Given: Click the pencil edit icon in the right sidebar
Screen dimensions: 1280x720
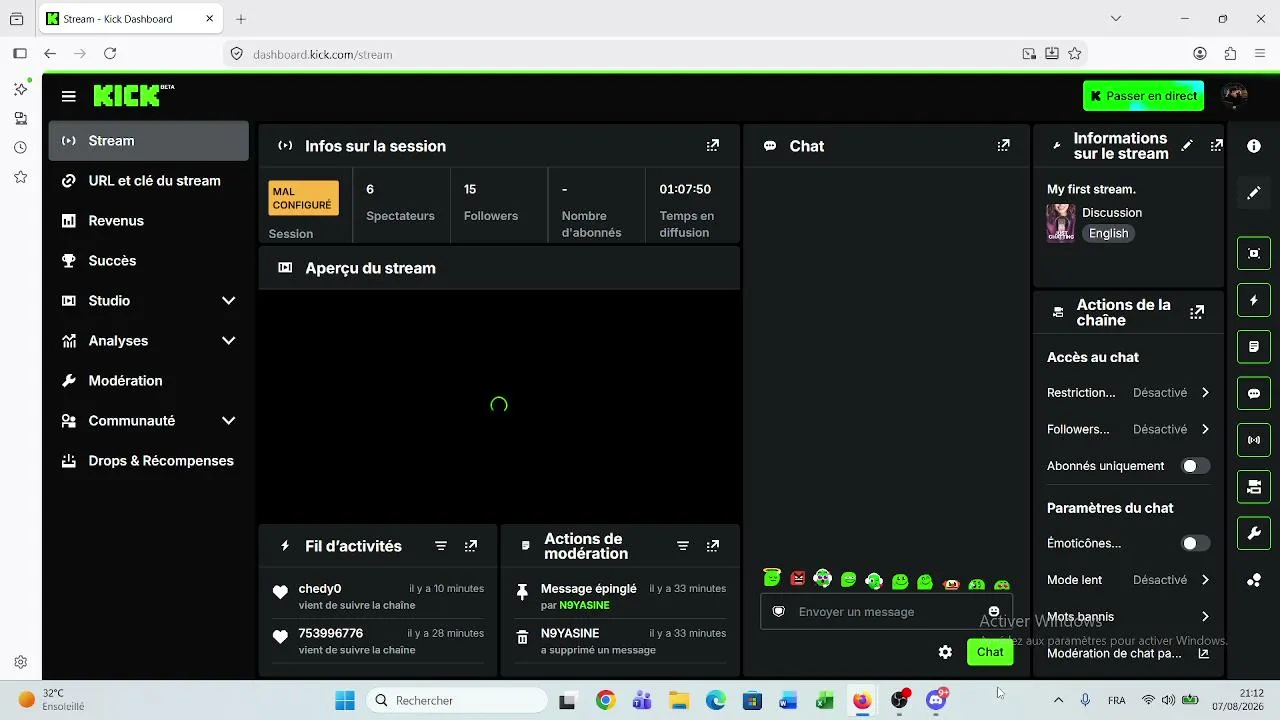Looking at the screenshot, I should (x=1254, y=193).
